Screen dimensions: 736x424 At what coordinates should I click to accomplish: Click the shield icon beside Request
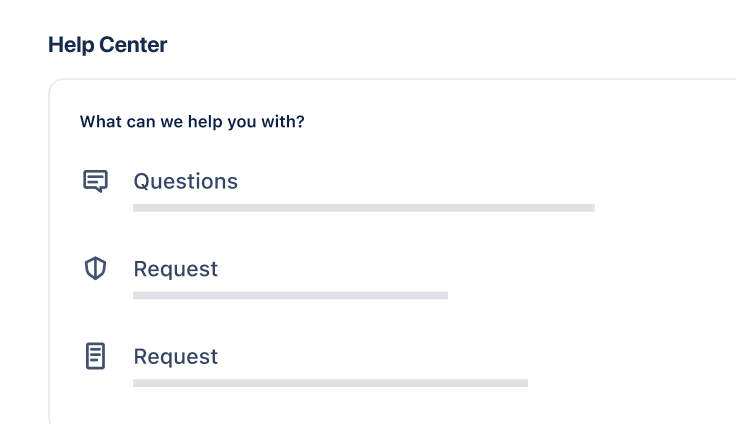point(95,268)
